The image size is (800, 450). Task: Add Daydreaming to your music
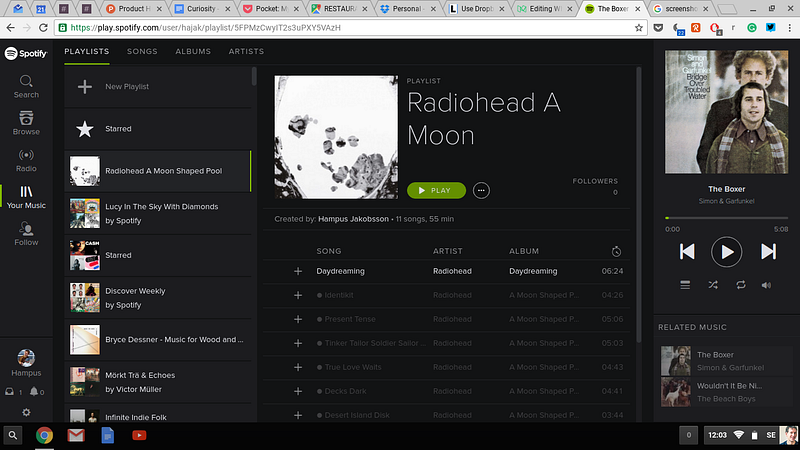298,271
